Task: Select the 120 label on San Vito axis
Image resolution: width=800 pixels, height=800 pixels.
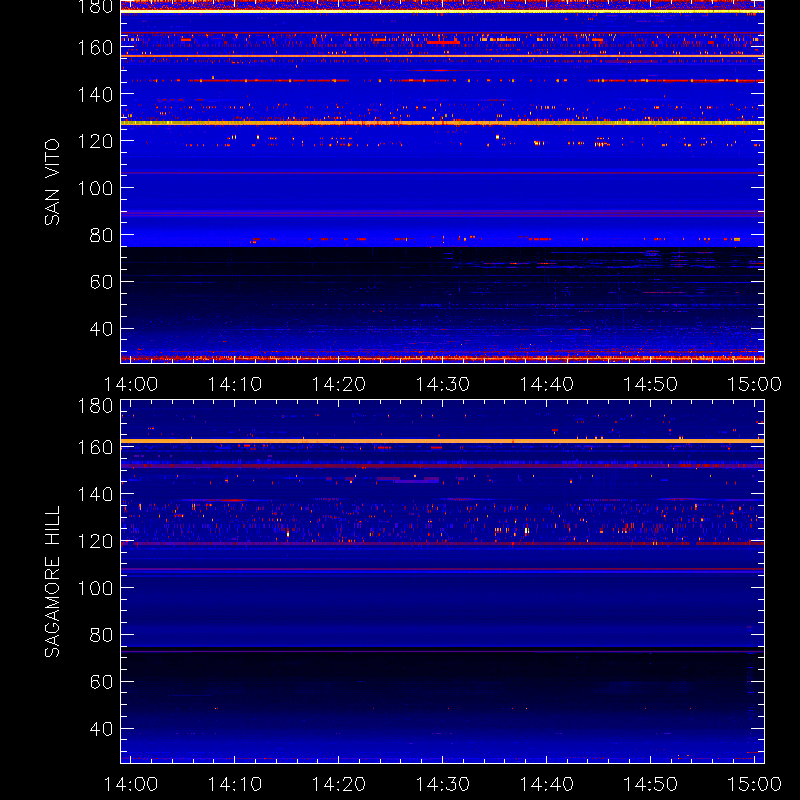Action: (95, 141)
